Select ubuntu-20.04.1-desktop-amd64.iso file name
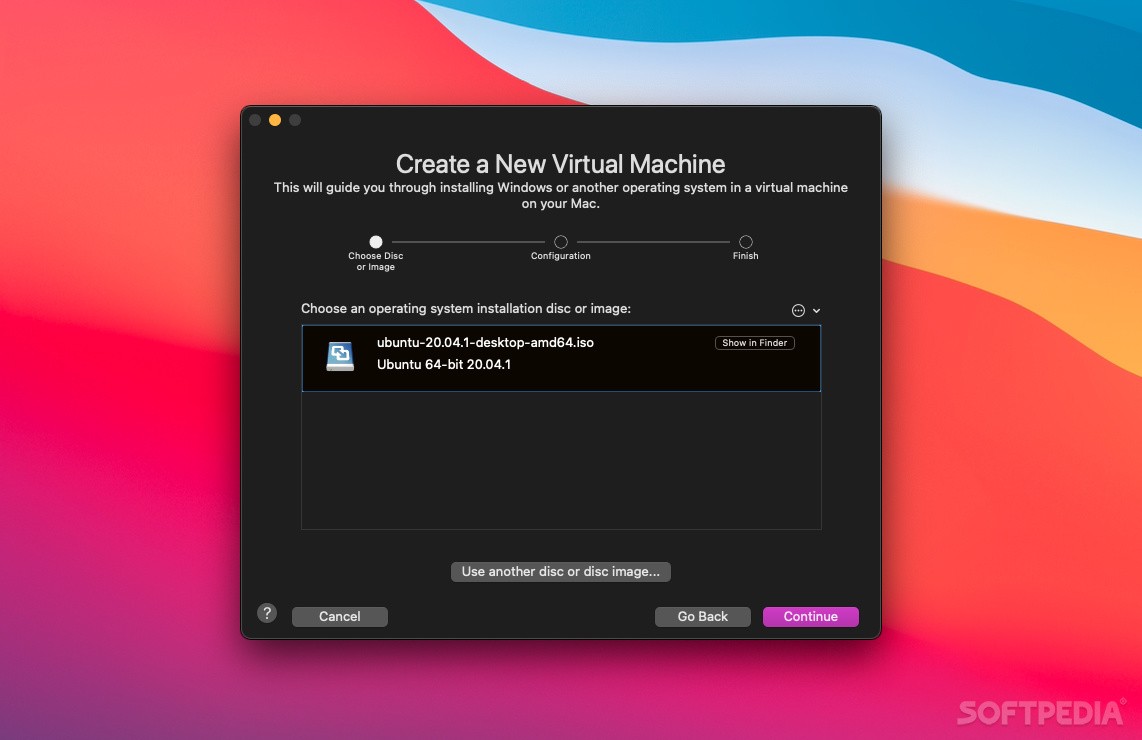 (485, 342)
